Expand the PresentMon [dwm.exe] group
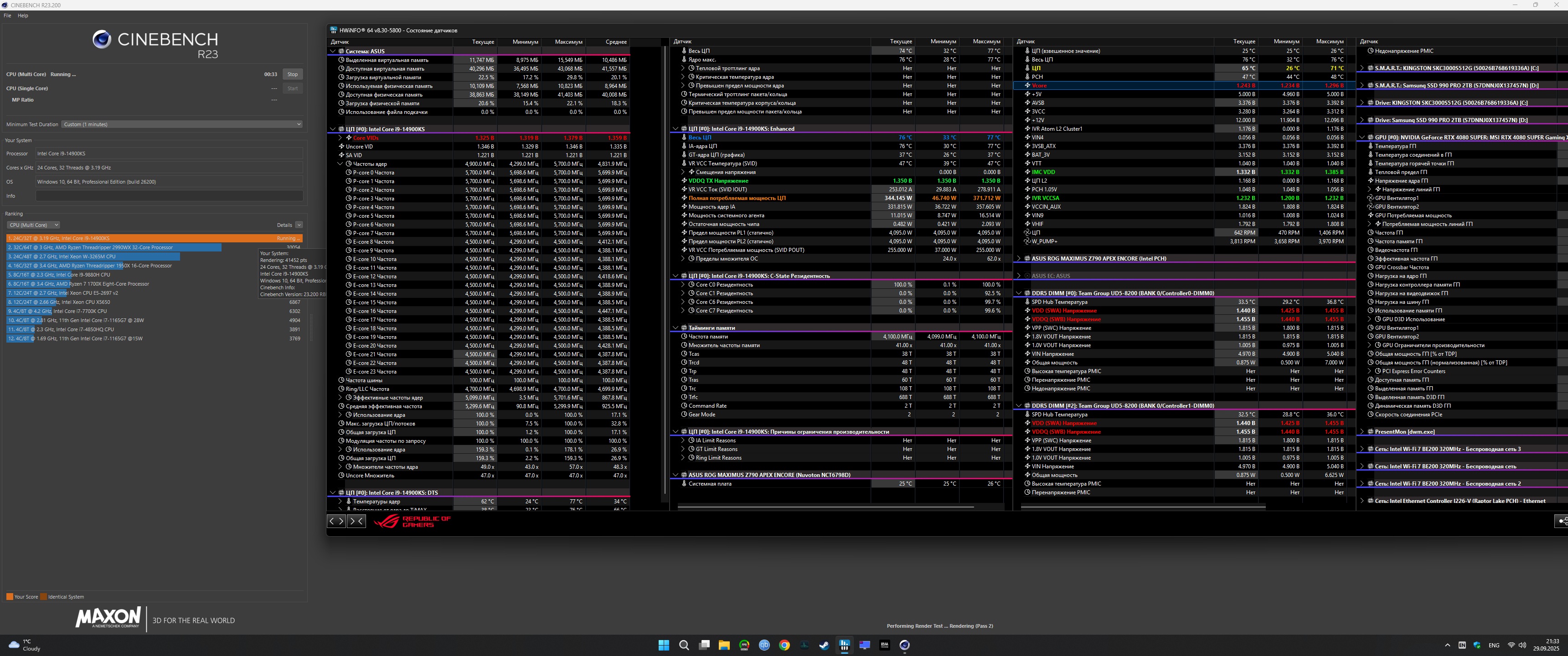This screenshot has height=656, width=1568. [1362, 431]
